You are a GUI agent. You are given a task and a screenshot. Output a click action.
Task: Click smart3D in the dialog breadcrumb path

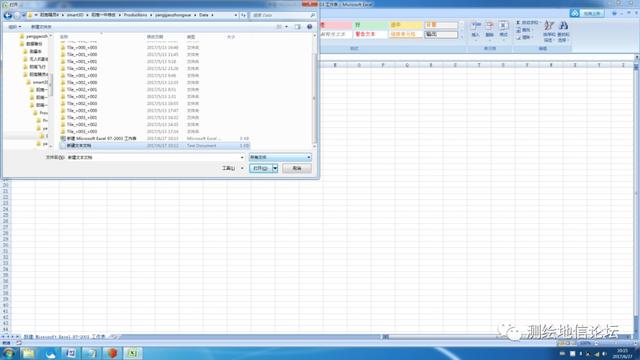click(75, 15)
